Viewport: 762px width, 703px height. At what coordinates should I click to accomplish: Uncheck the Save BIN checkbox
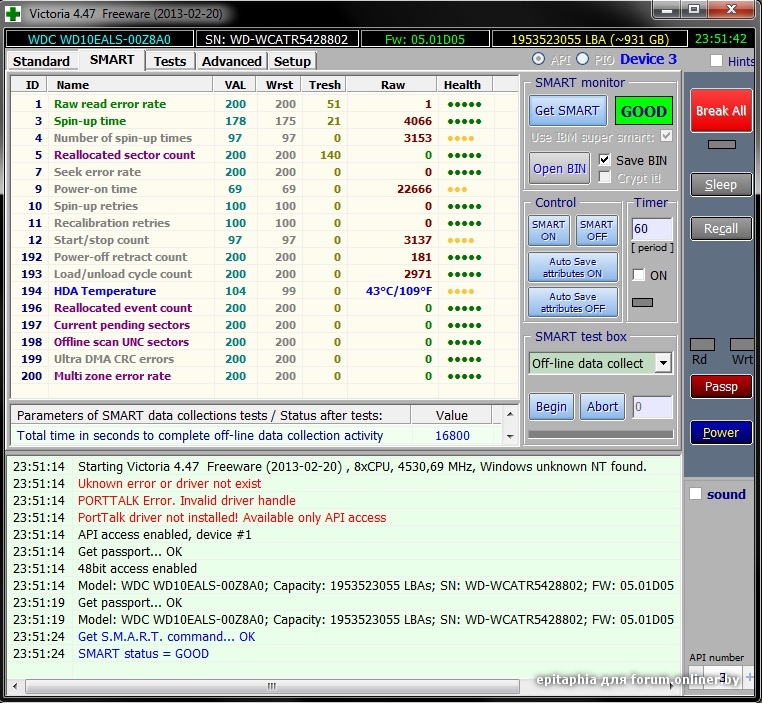coord(604,160)
